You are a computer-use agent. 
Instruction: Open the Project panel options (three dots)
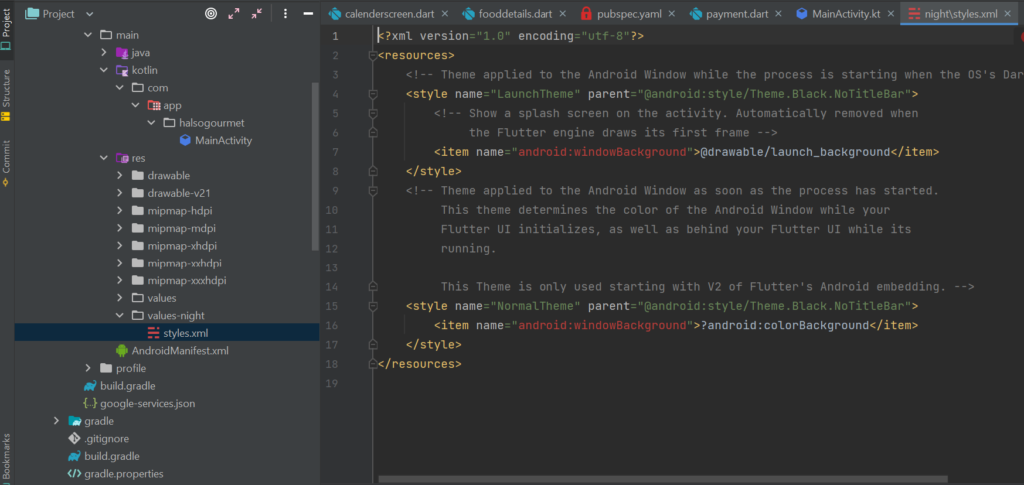point(285,13)
